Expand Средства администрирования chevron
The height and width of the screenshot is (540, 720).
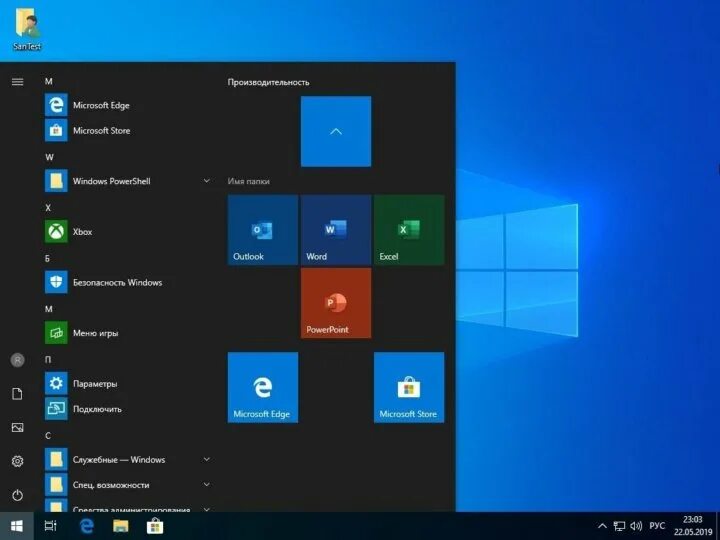point(207,509)
